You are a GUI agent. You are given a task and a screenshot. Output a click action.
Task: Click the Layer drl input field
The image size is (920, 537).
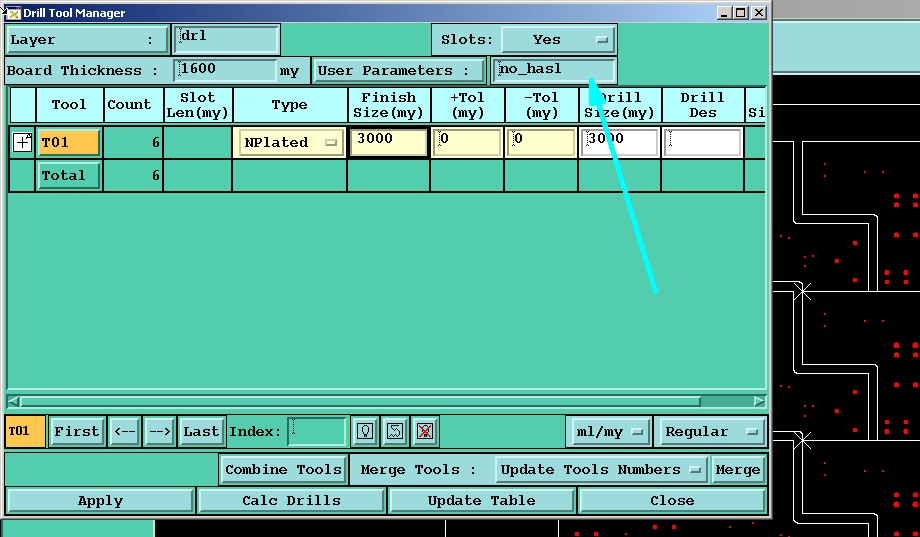pos(226,39)
